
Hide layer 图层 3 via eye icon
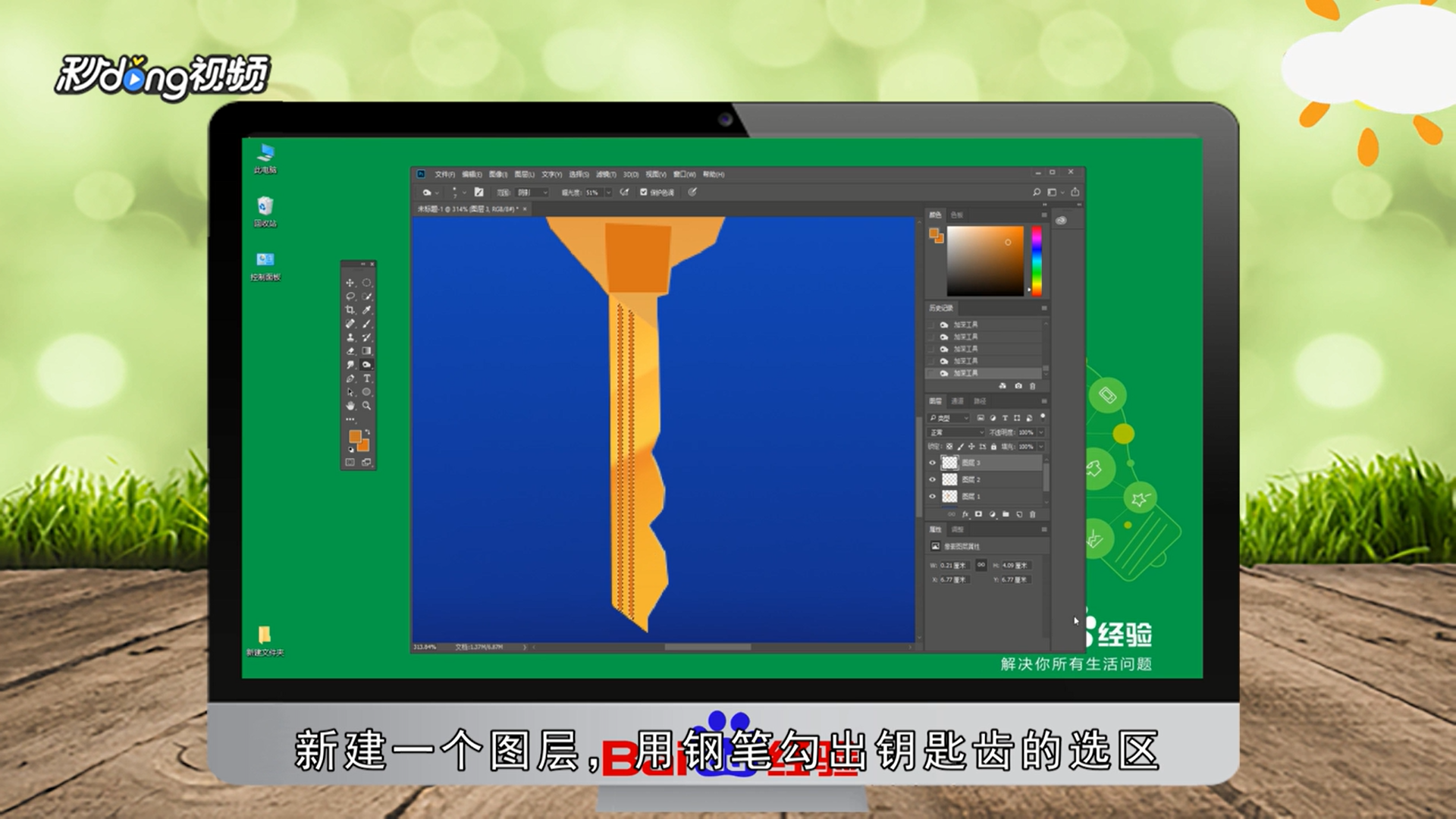(x=933, y=463)
